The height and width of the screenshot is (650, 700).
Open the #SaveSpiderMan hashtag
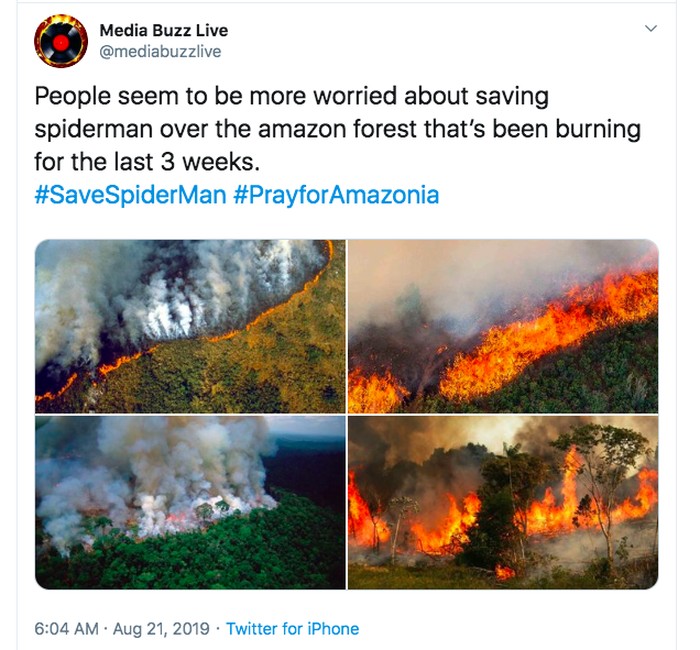tap(131, 194)
